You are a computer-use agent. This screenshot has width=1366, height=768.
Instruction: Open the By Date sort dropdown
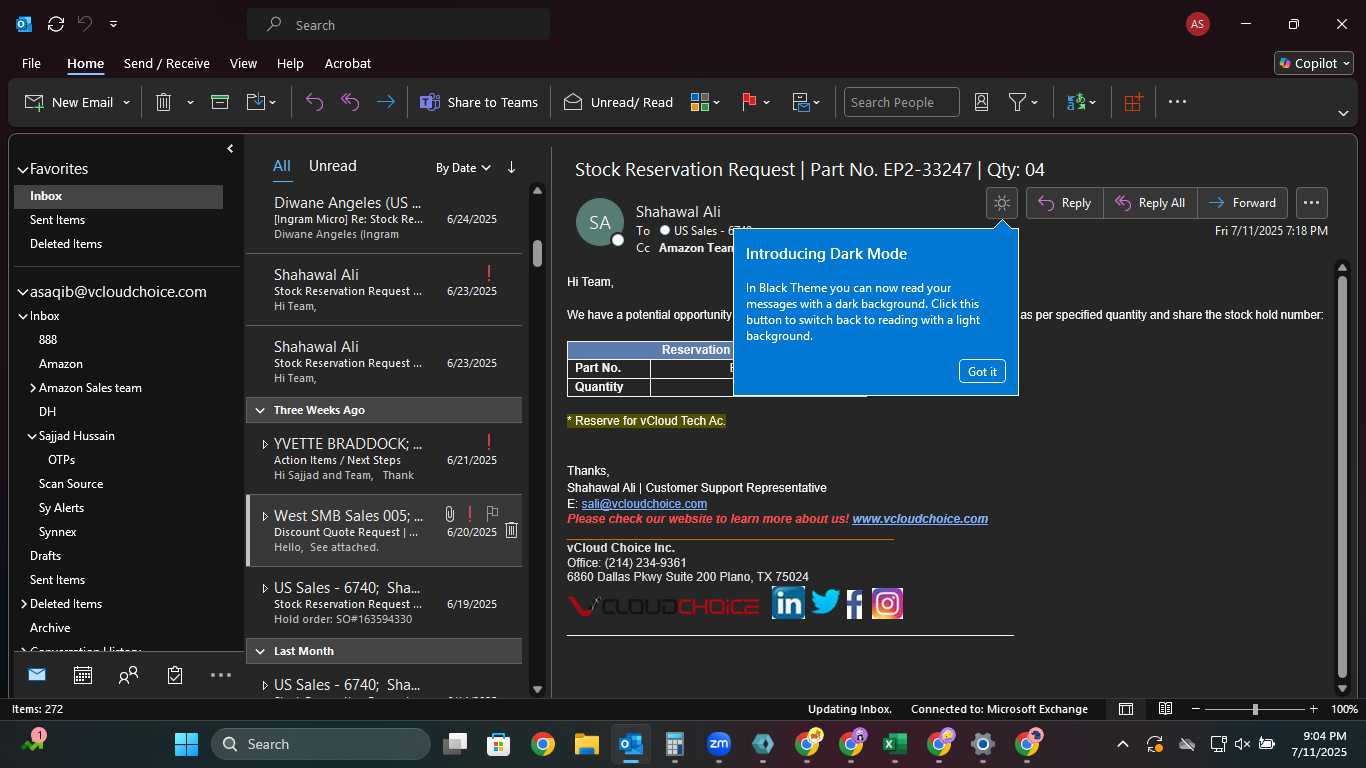pyautogui.click(x=464, y=168)
